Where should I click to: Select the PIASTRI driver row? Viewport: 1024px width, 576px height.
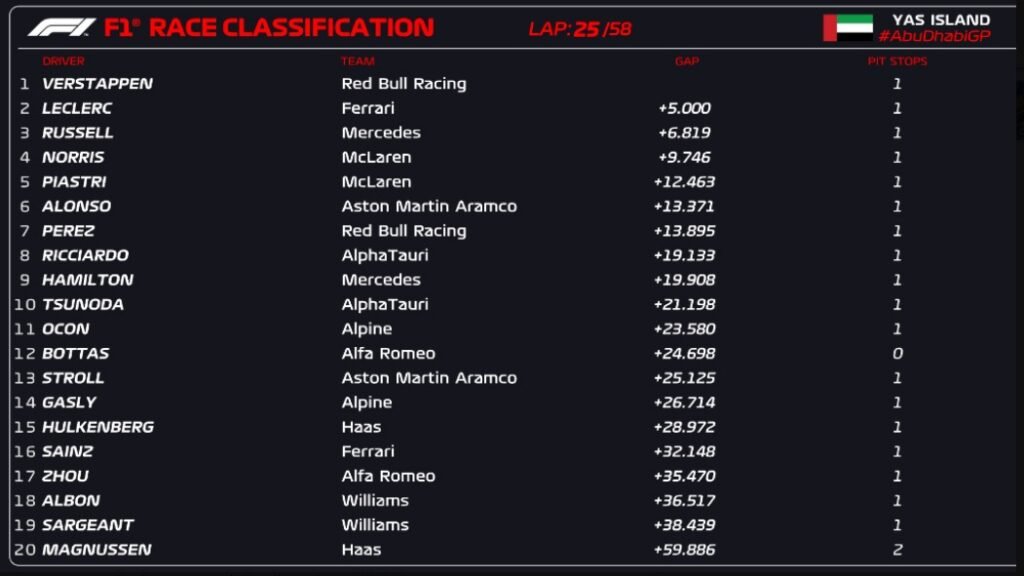(x=512, y=182)
